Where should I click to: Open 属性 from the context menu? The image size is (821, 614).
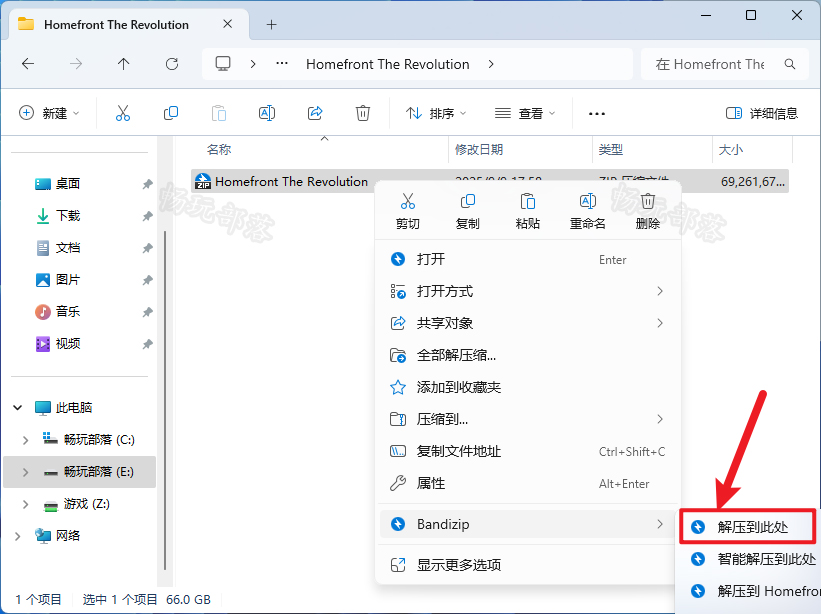click(528, 483)
